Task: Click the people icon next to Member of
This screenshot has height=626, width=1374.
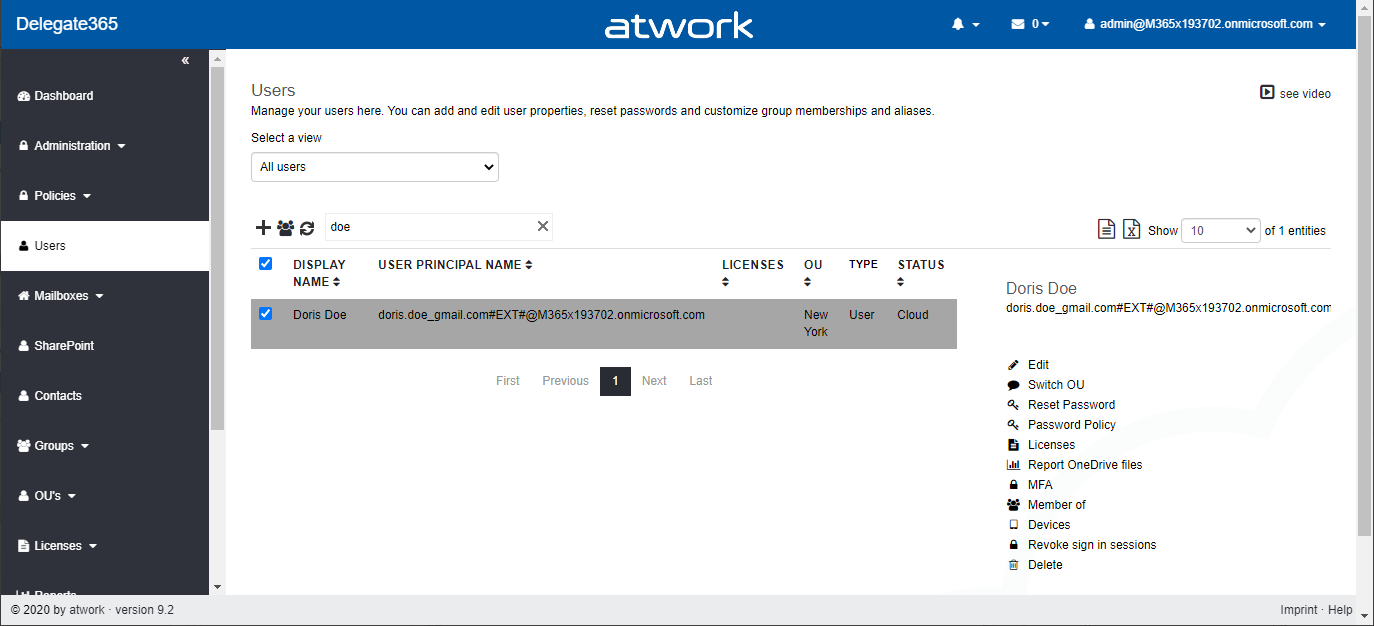Action: pos(1013,505)
